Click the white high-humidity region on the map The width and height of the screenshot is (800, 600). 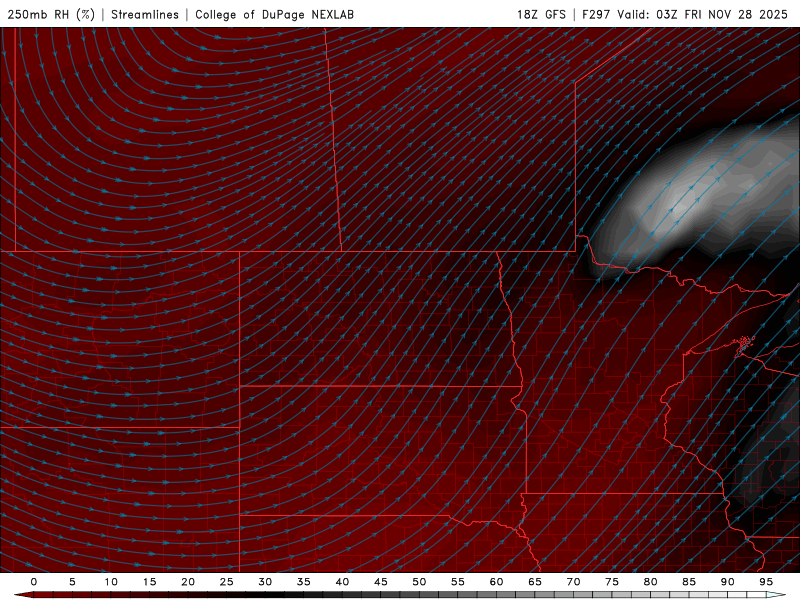pos(686,202)
